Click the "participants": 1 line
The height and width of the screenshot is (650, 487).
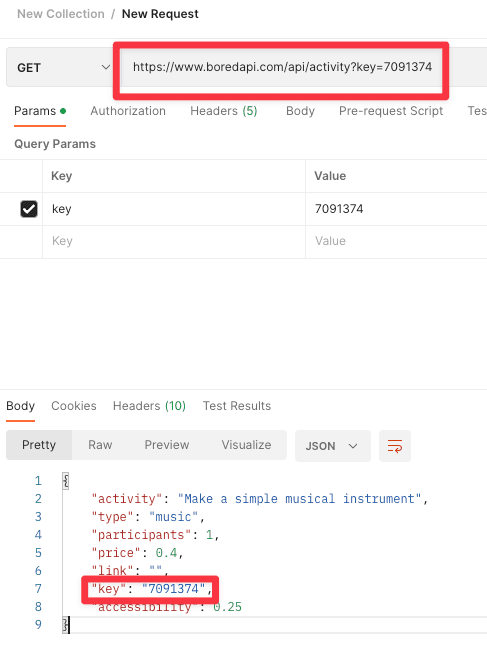[x=155, y=535]
